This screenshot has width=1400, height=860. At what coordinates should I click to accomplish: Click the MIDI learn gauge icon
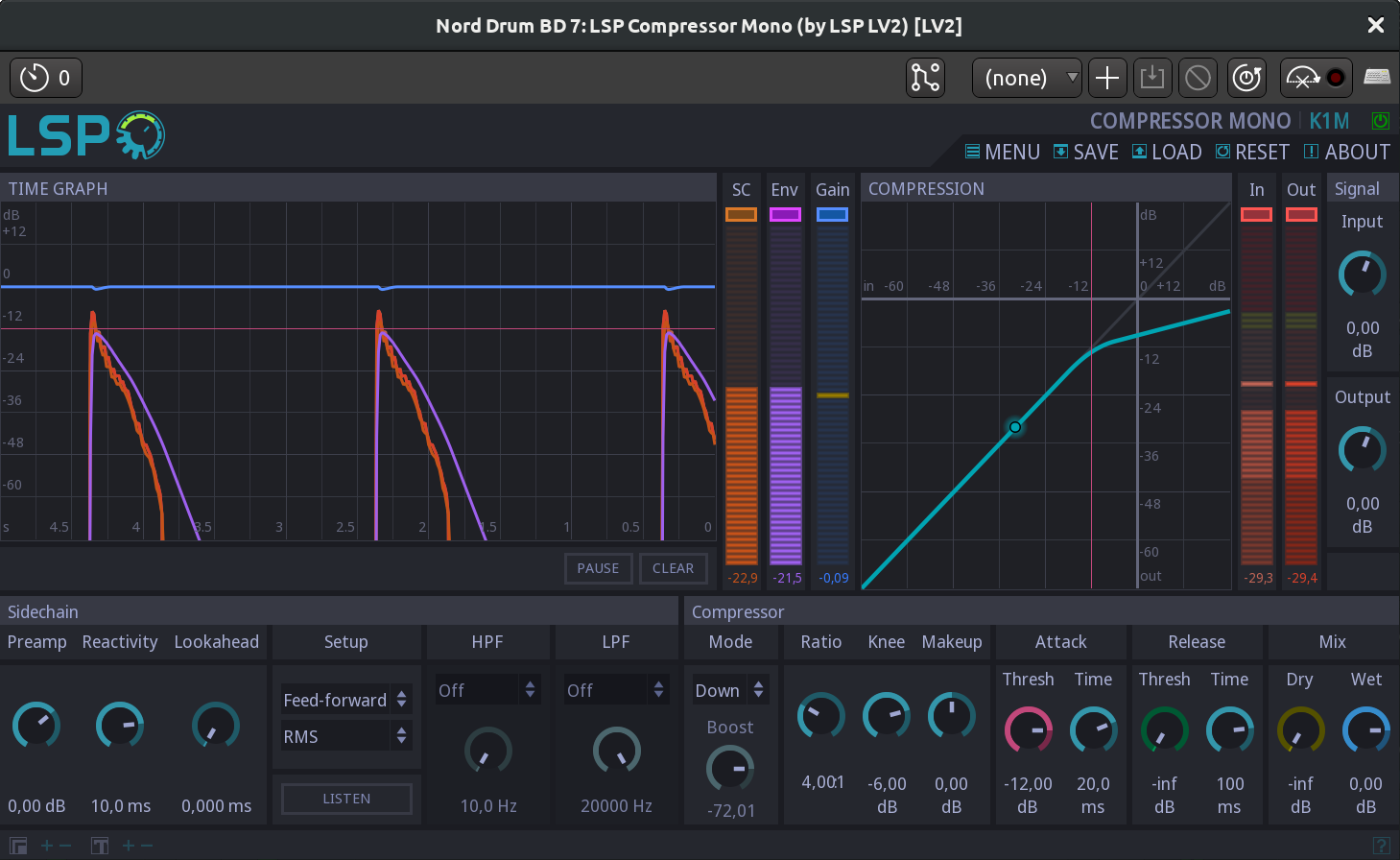1303,78
